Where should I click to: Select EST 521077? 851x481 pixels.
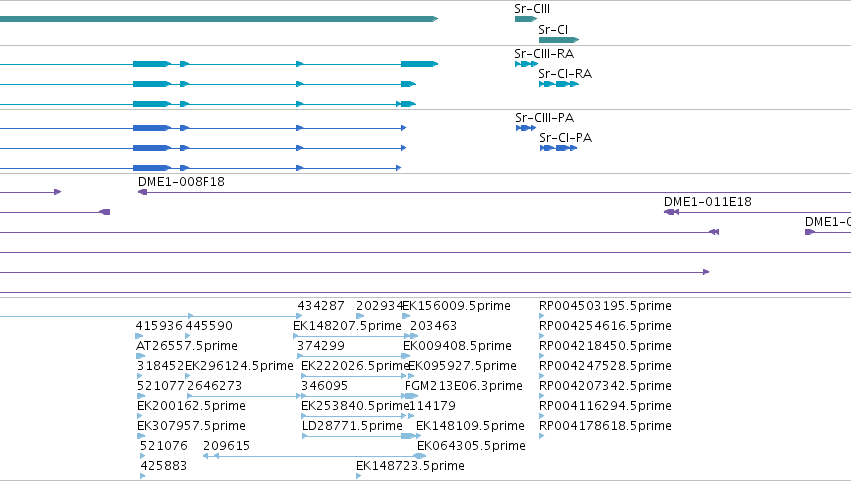click(161, 386)
